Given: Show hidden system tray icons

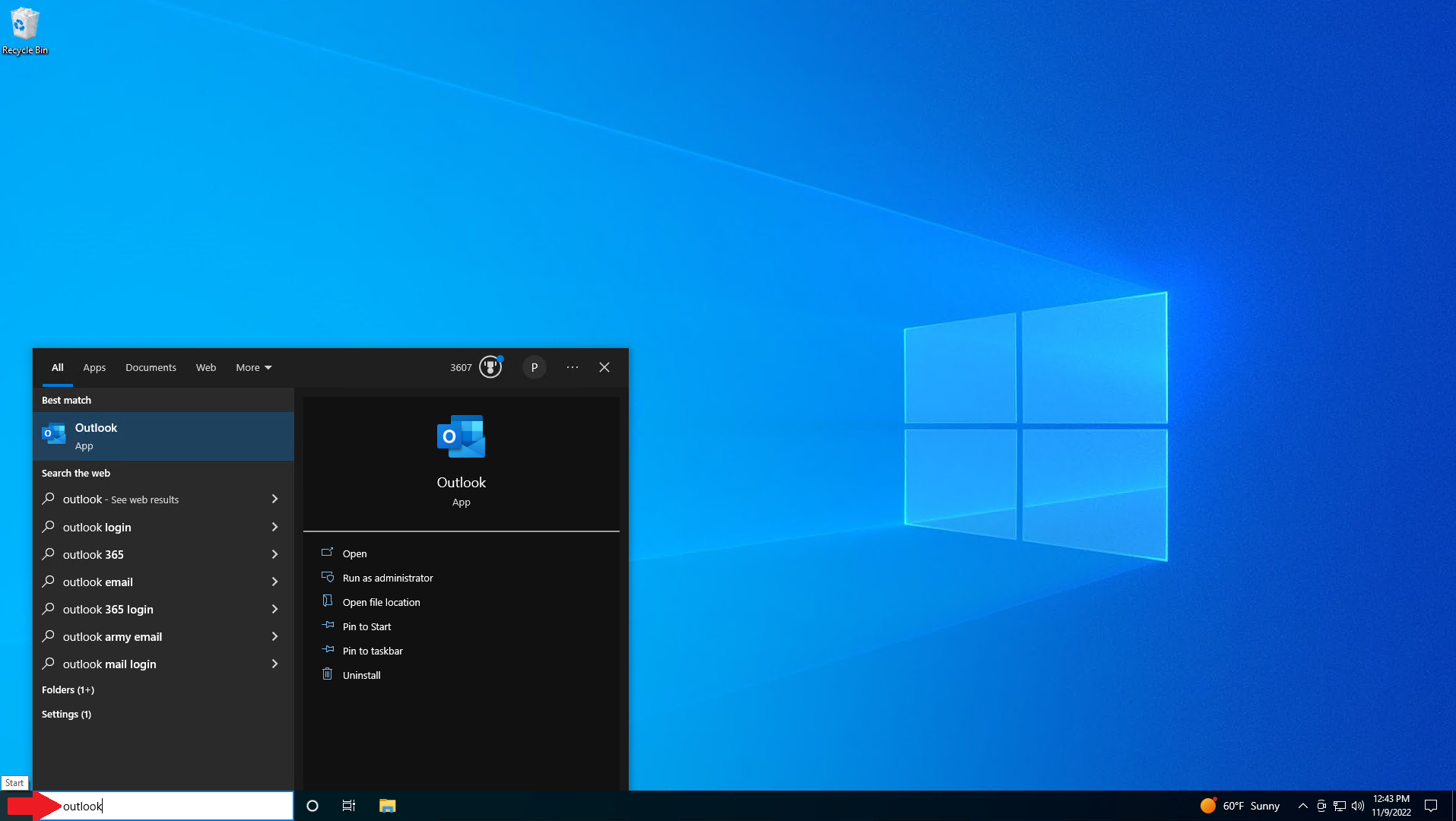Looking at the screenshot, I should coord(1303,806).
